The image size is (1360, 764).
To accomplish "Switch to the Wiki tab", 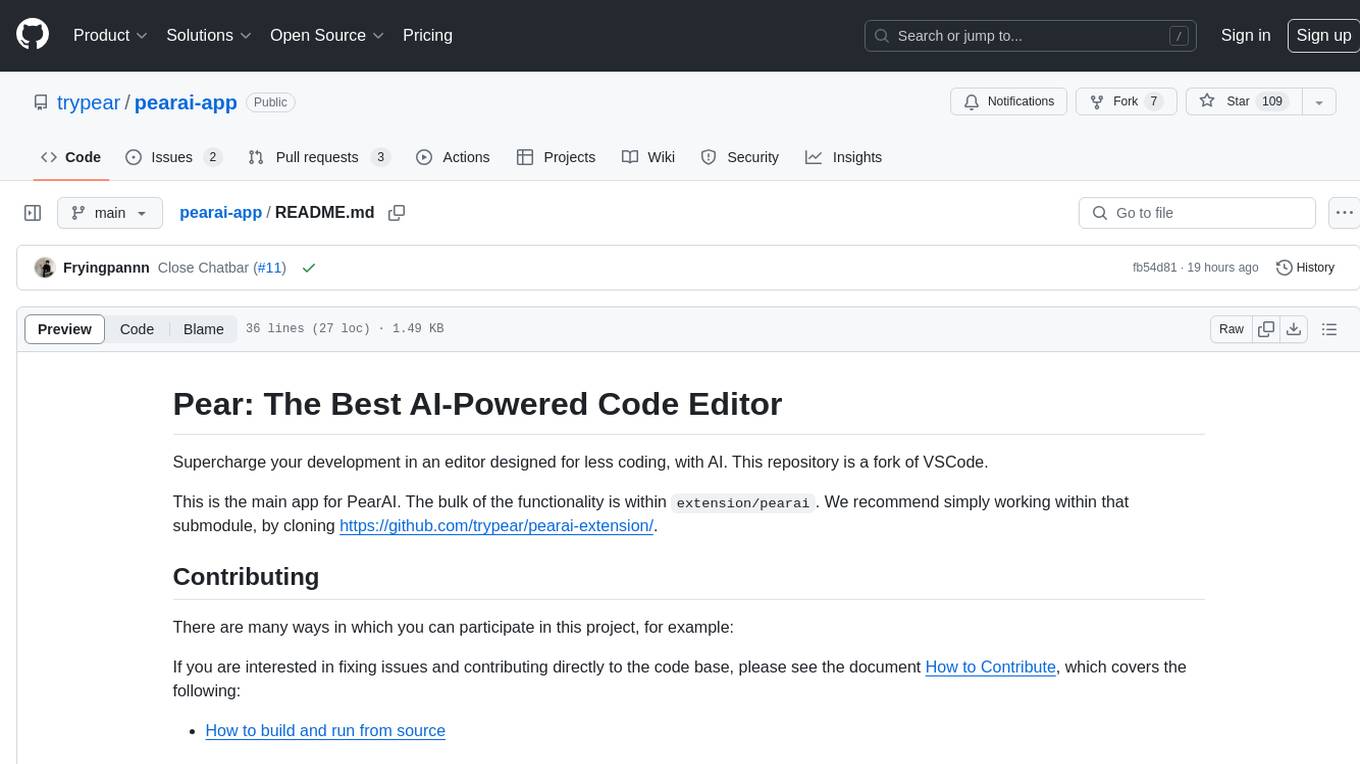I will pos(648,157).
